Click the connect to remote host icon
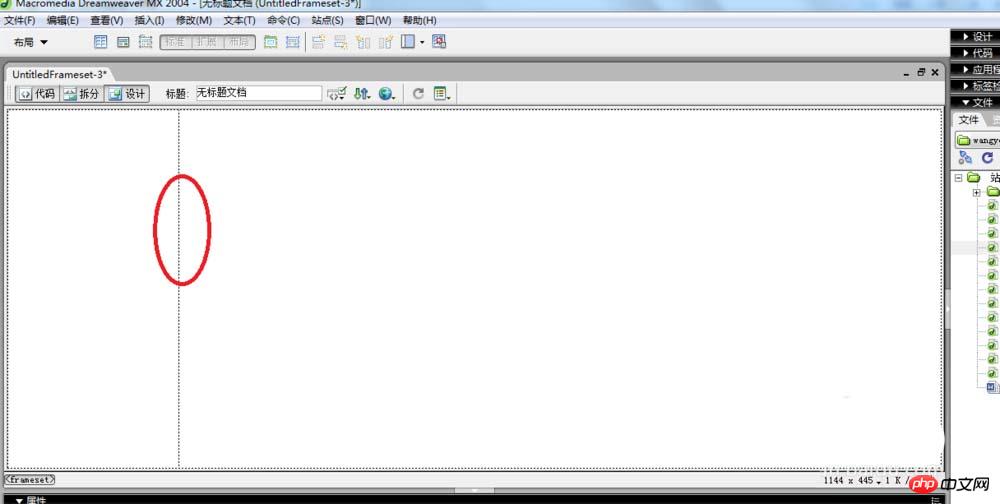1000x504 pixels. click(x=965, y=158)
